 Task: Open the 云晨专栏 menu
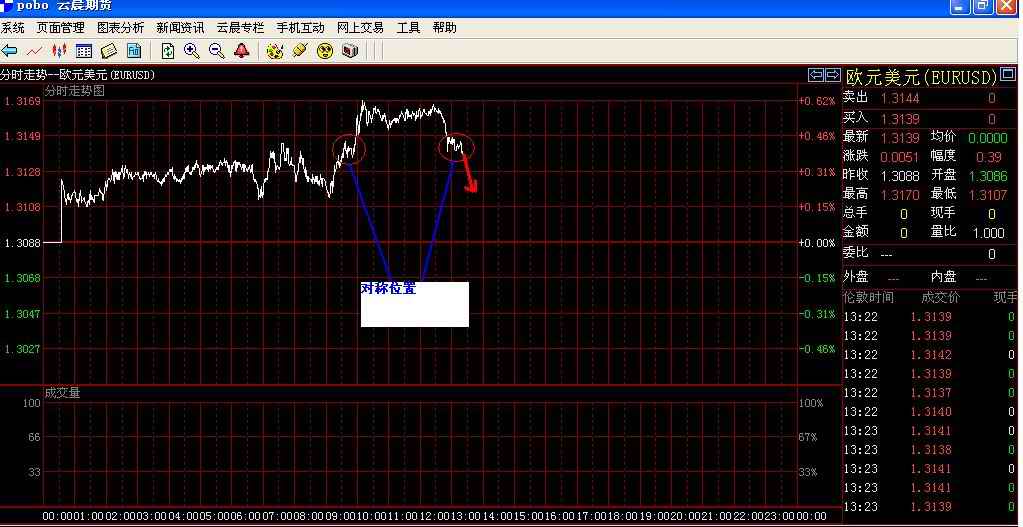point(241,27)
